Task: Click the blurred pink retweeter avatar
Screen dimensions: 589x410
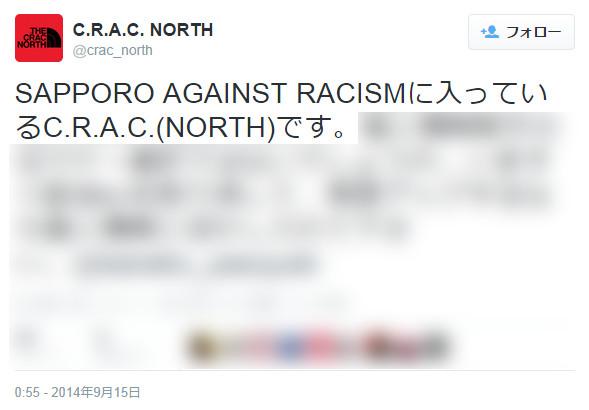Action: pyautogui.click(x=321, y=346)
